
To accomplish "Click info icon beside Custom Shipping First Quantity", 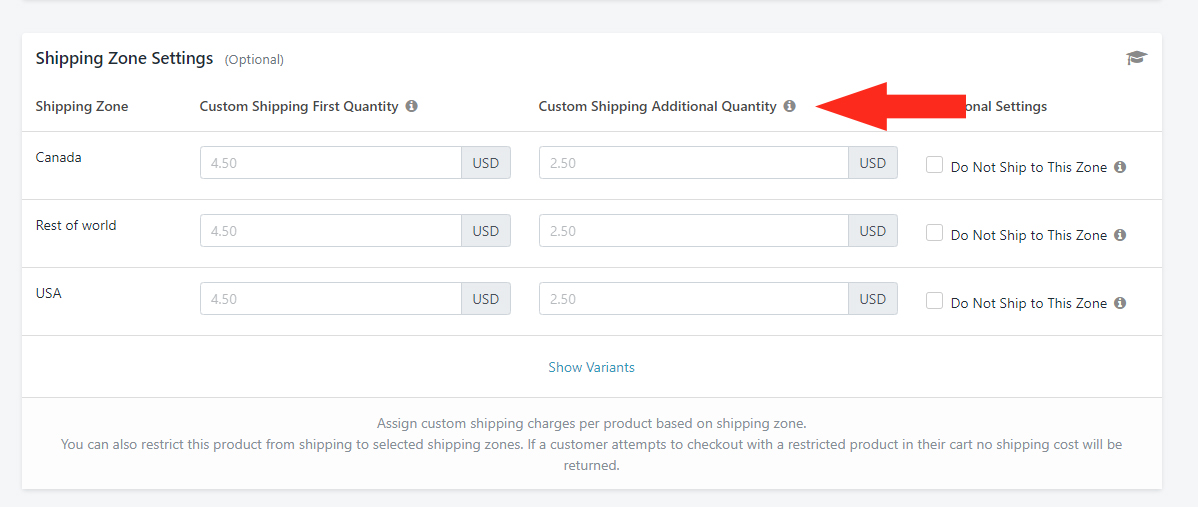I will pos(411,106).
